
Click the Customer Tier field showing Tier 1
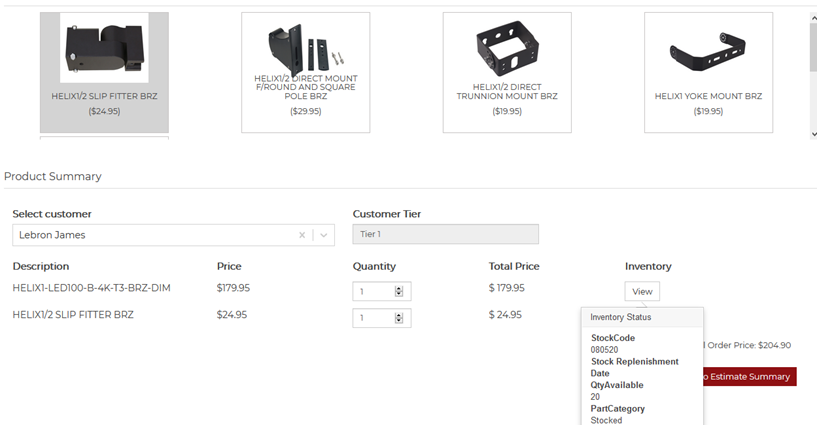pyautogui.click(x=445, y=234)
